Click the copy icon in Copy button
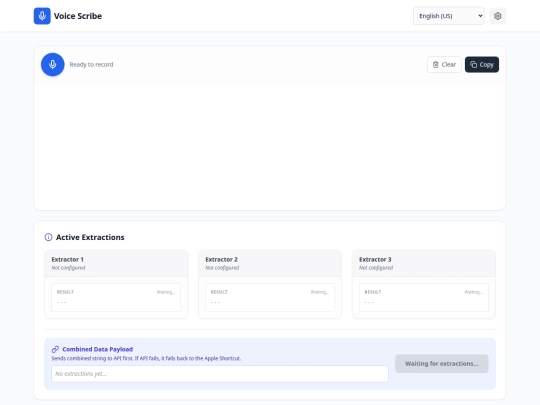Image resolution: width=540 pixels, height=405 pixels. click(474, 64)
